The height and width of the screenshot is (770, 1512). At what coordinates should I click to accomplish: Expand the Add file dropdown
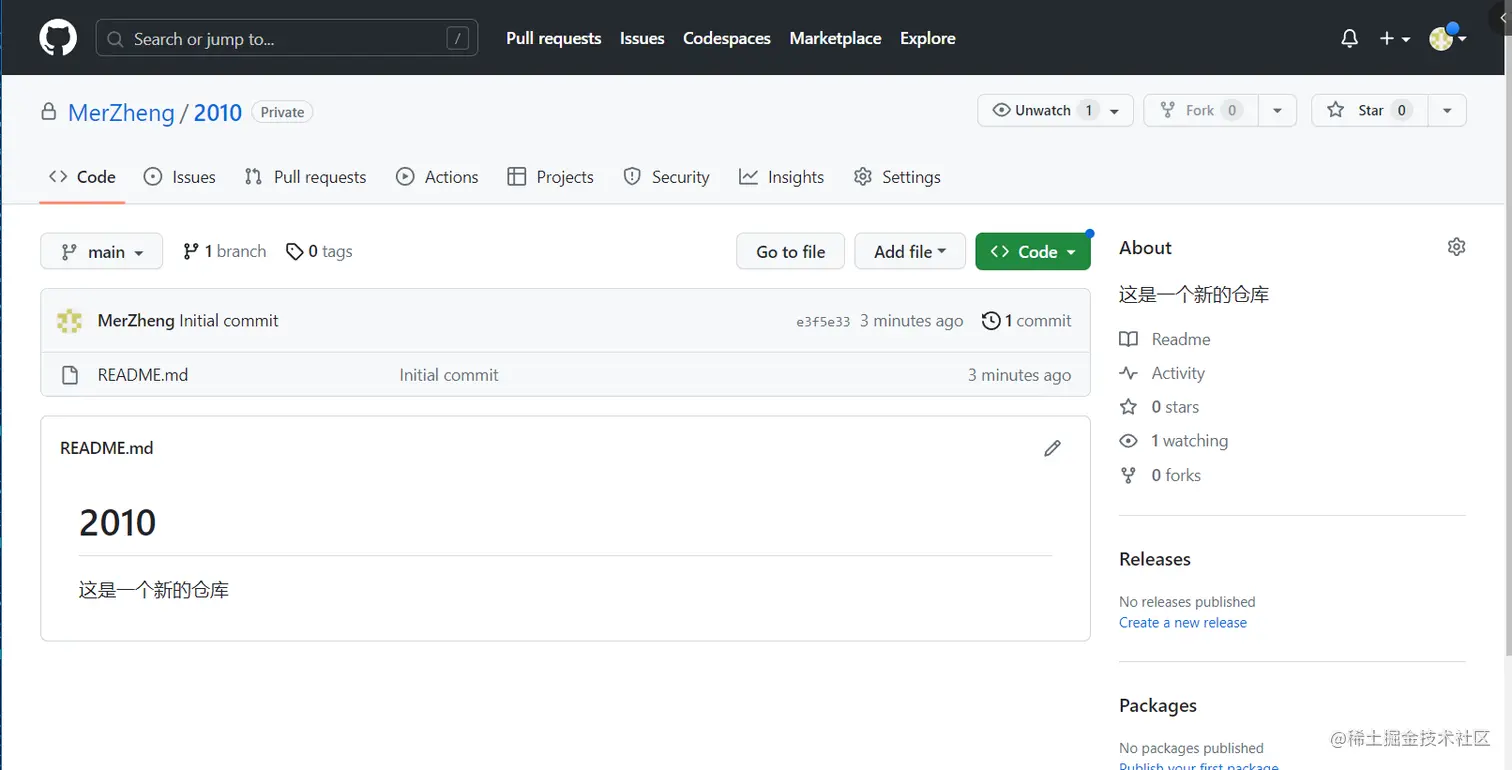click(x=910, y=252)
